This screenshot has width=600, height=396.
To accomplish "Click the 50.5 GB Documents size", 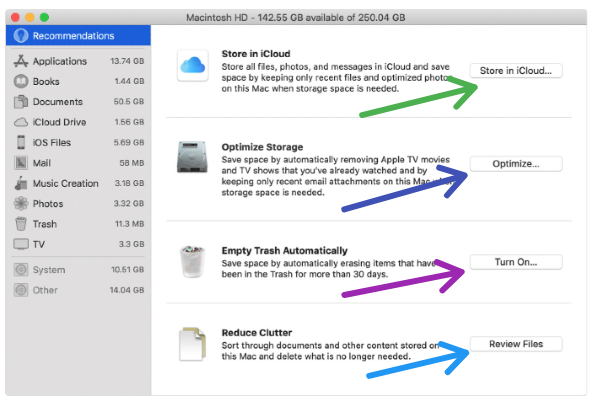I will [129, 101].
